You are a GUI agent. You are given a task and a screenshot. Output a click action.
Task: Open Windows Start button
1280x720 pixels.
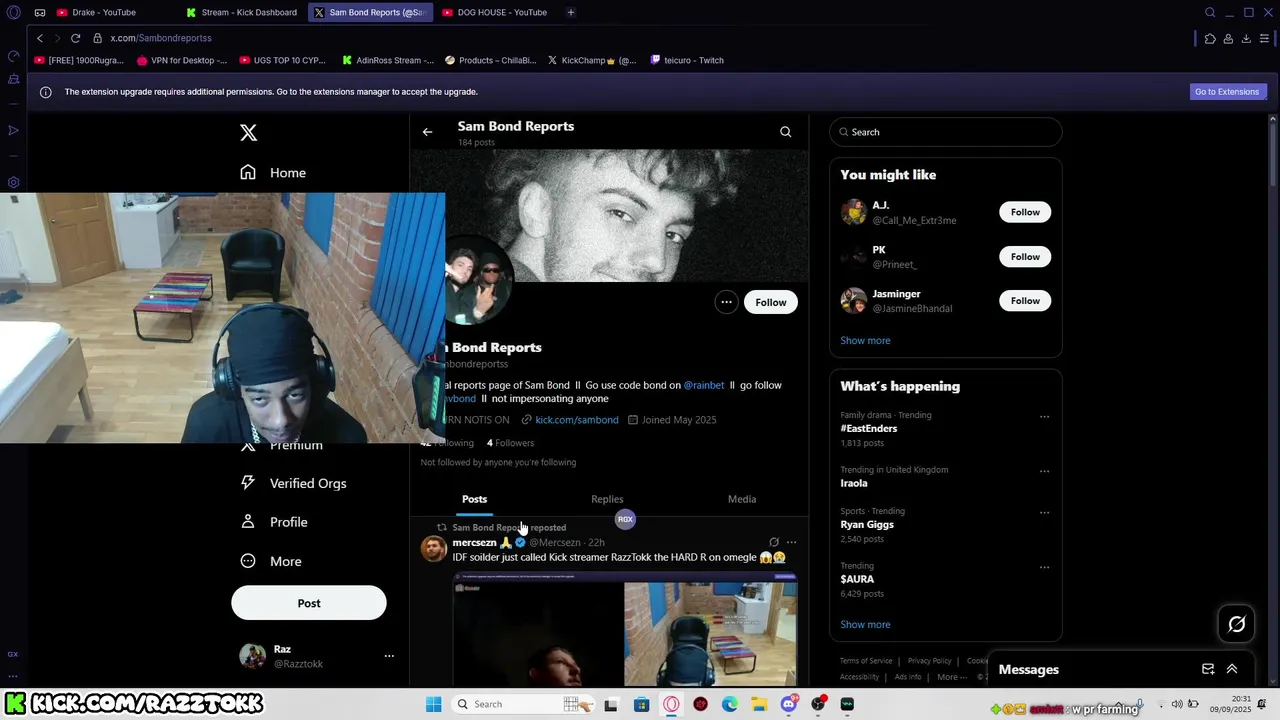[433, 704]
